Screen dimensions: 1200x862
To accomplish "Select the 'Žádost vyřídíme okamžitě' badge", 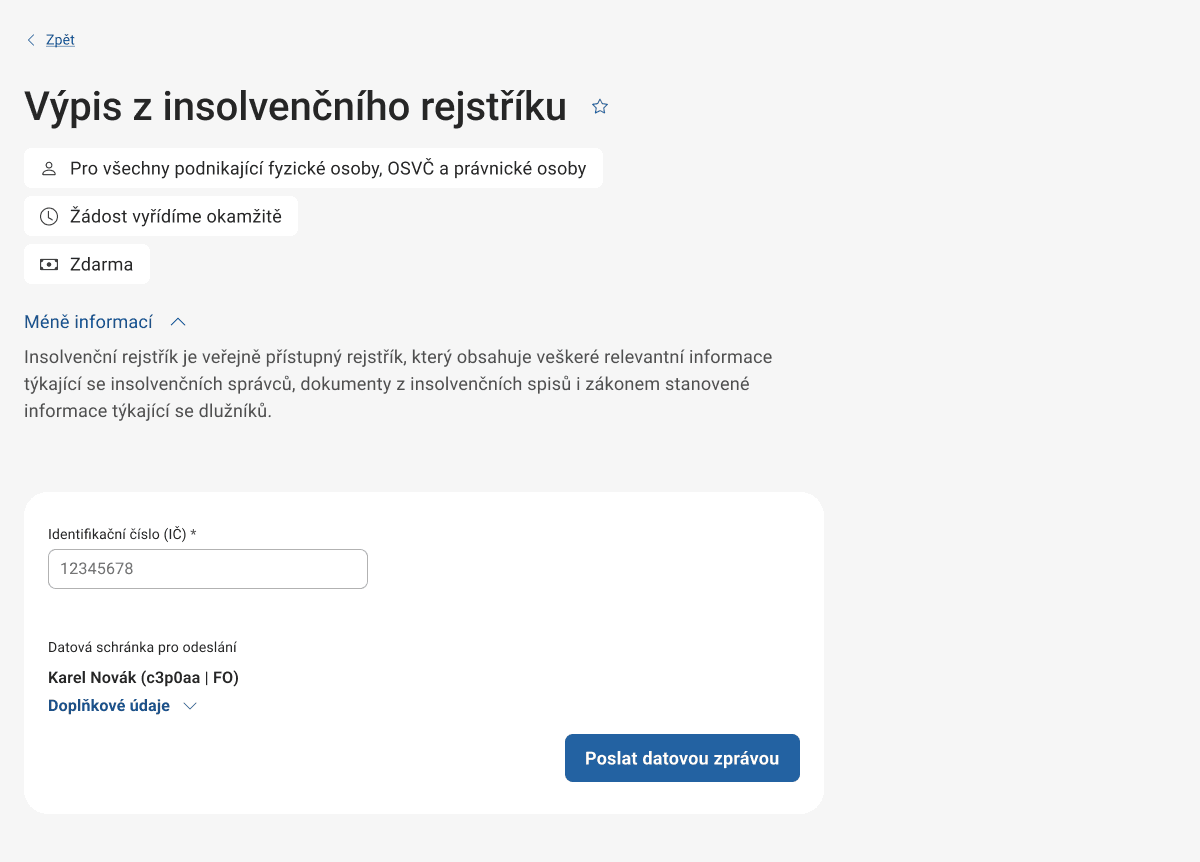I will [x=160, y=216].
